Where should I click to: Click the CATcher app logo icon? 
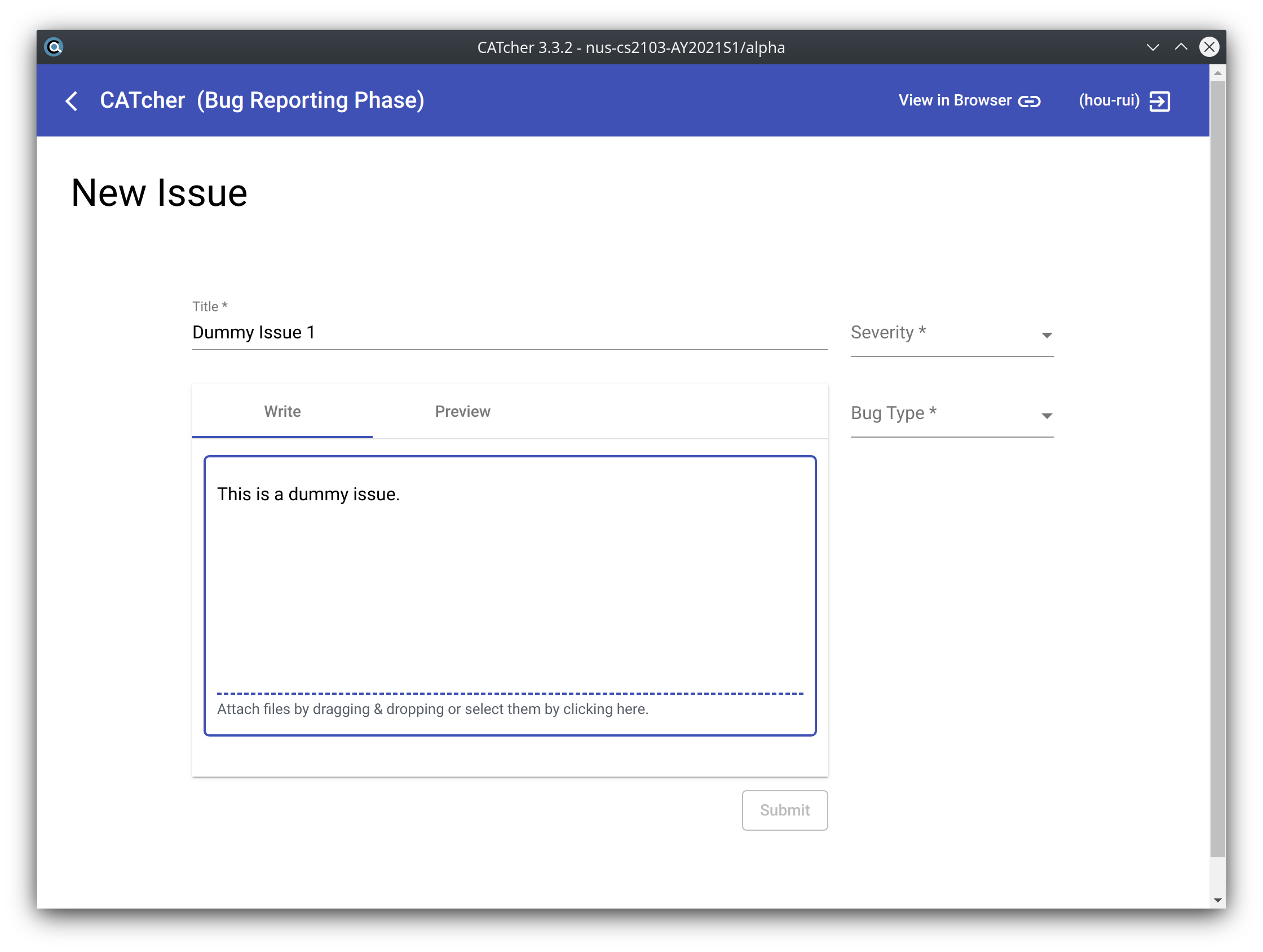(x=54, y=47)
